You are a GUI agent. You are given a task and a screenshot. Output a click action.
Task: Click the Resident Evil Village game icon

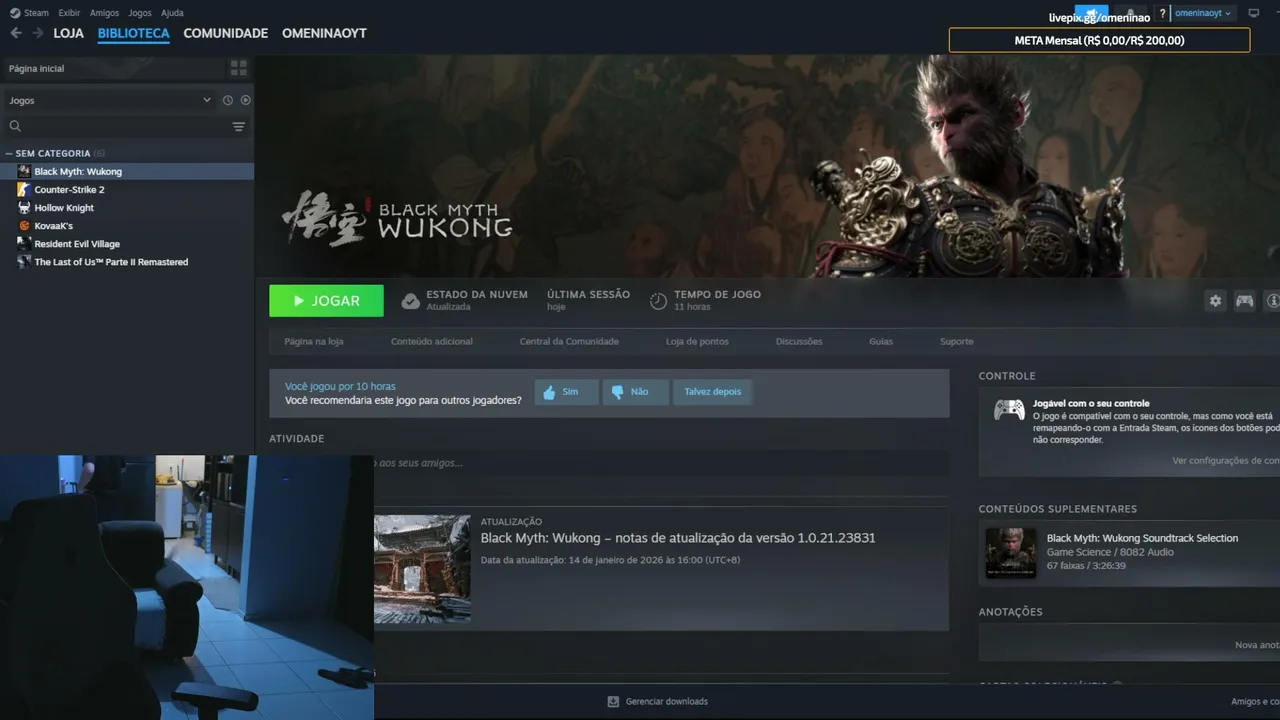point(24,244)
